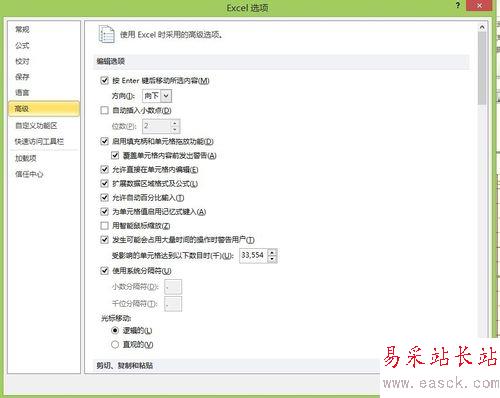Increase 位数 with the up stepper arrow
This screenshot has height=398, width=500.
tap(175, 123)
